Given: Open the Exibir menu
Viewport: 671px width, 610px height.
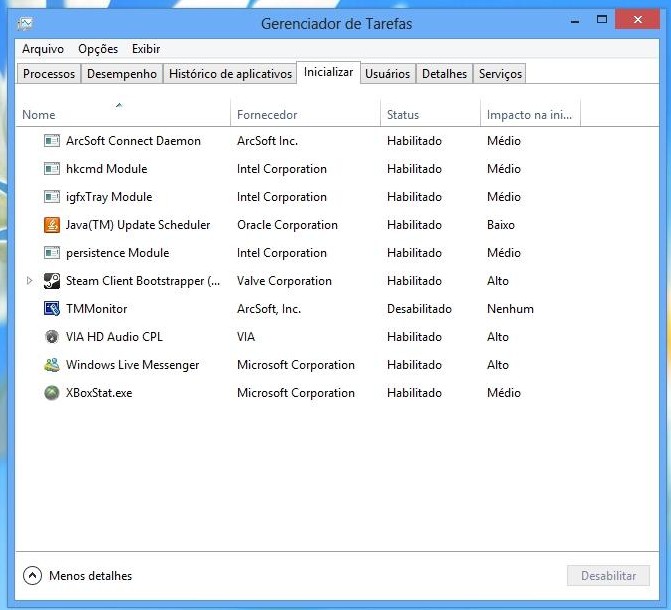Looking at the screenshot, I should coord(146,49).
